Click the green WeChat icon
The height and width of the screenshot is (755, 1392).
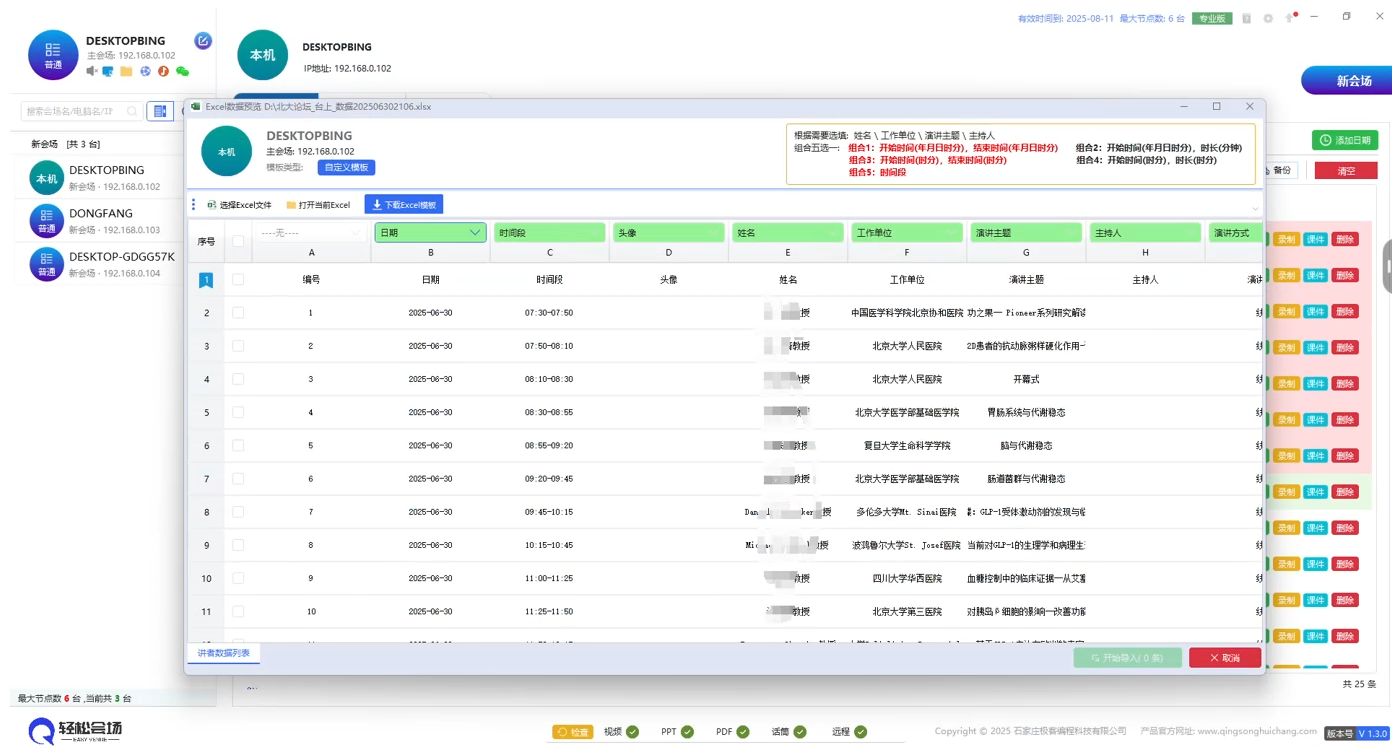[x=182, y=71]
